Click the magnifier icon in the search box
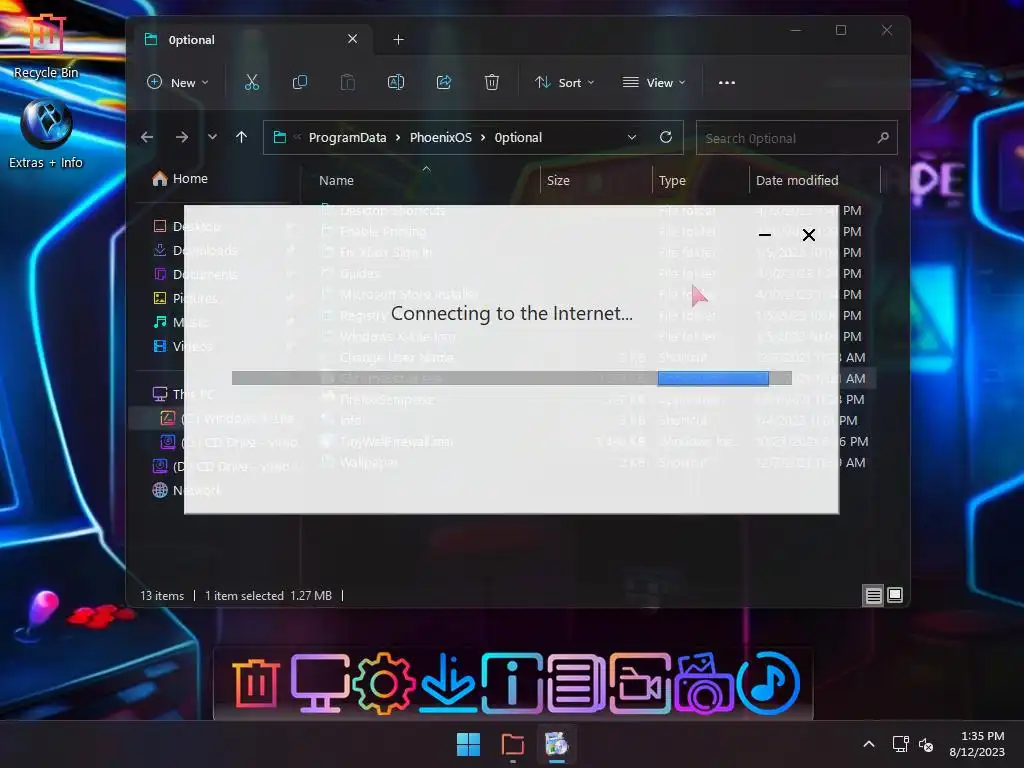The width and height of the screenshot is (1024, 768). 883,138
